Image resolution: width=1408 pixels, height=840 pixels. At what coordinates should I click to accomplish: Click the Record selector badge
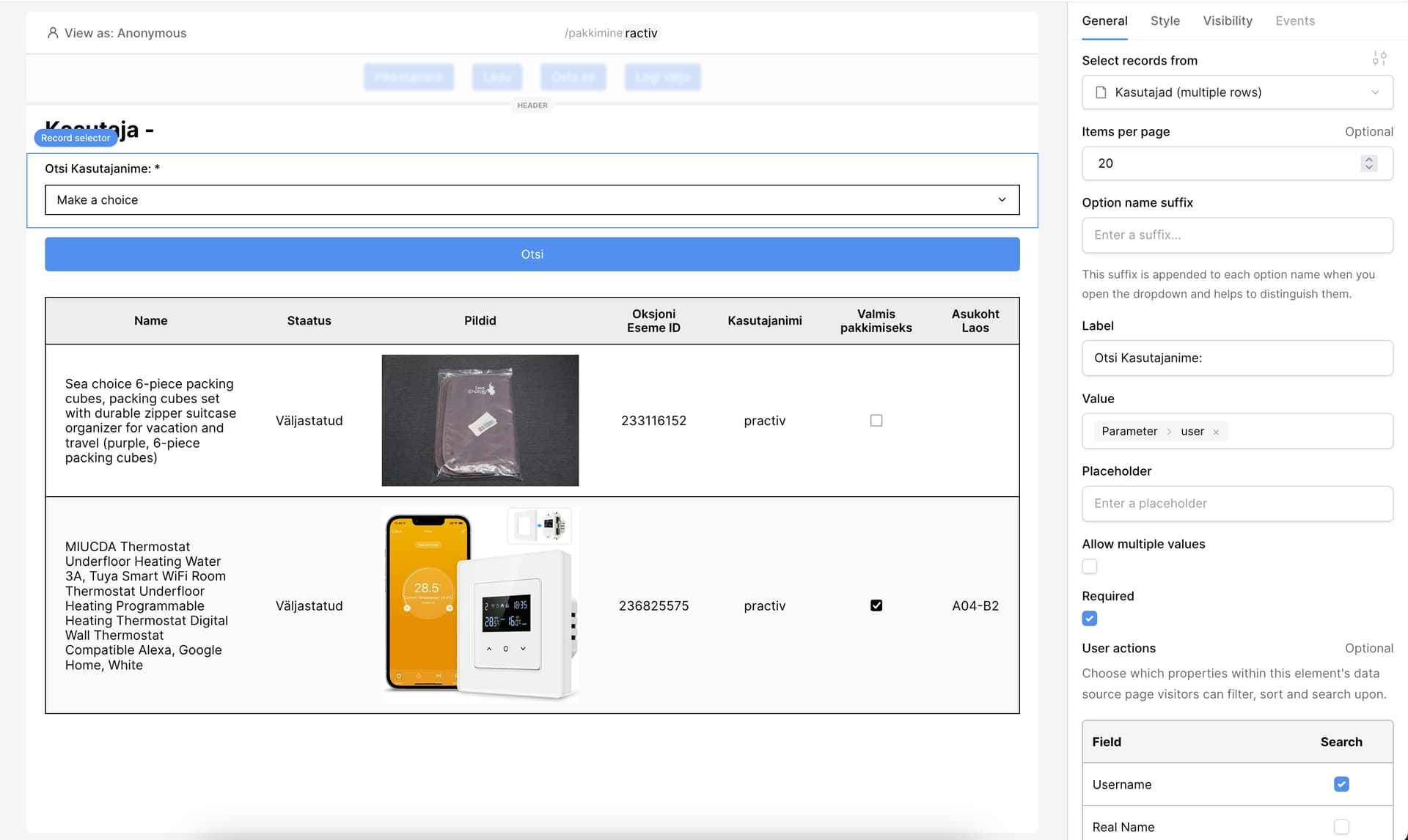click(76, 138)
